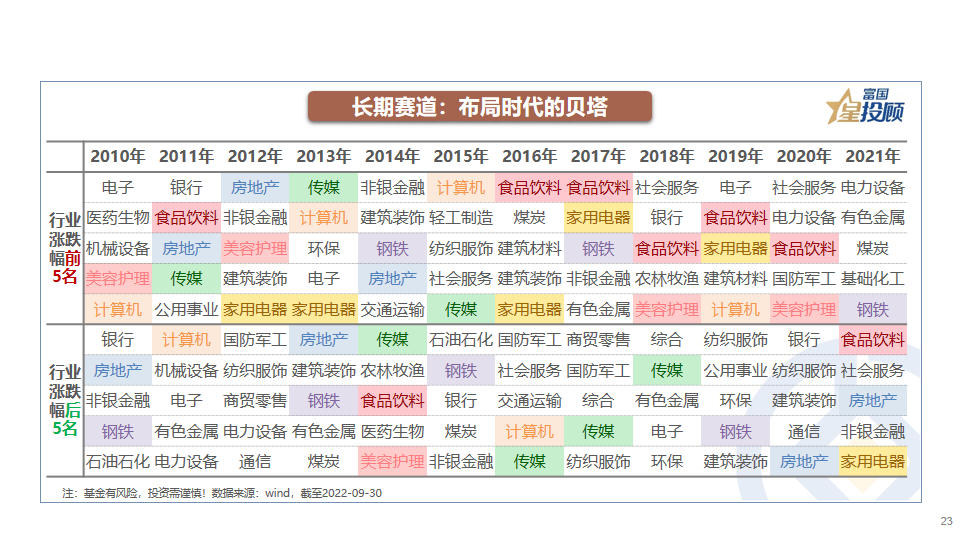The width and height of the screenshot is (960, 540).
Task: Select the 2021年 column header
Action: pyautogui.click(x=872, y=157)
